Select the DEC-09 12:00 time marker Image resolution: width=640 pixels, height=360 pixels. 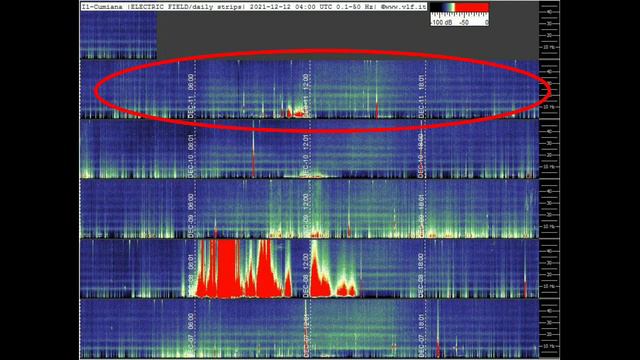[305, 216]
